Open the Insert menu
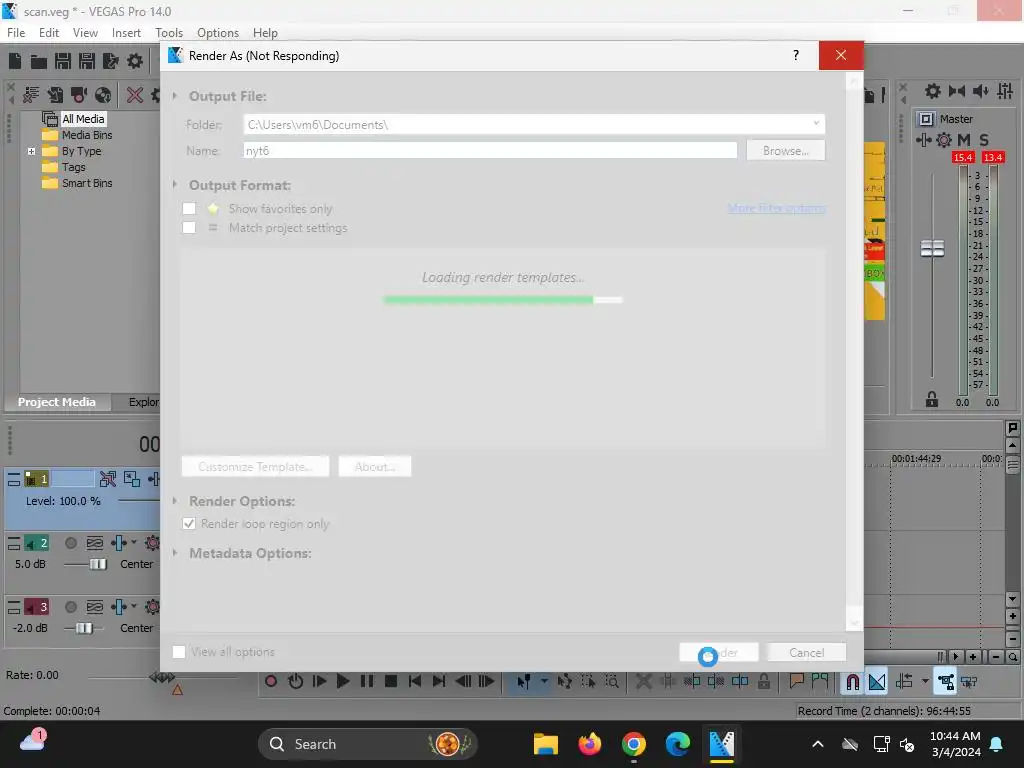The height and width of the screenshot is (768, 1024). (x=126, y=33)
